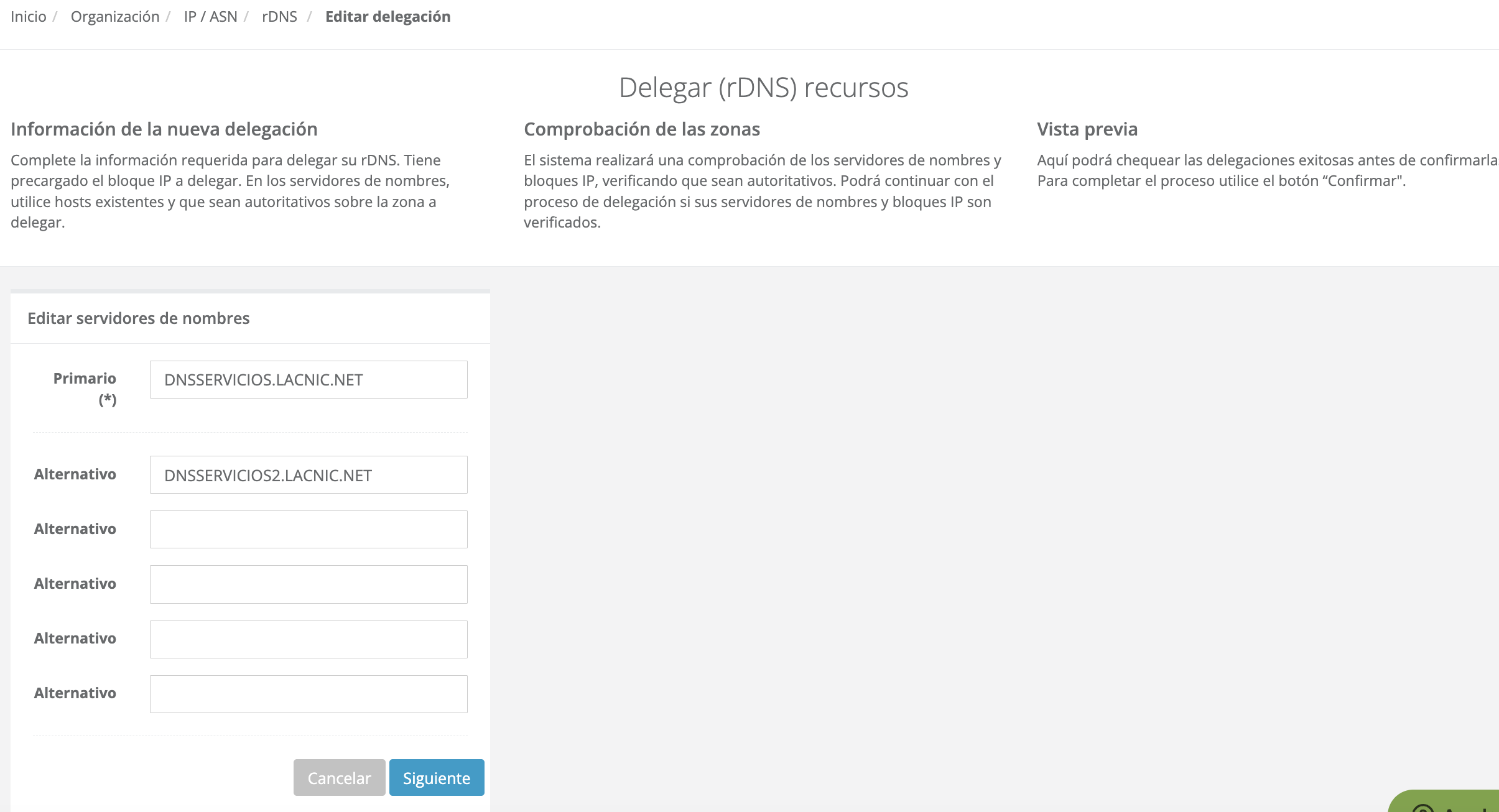Viewport: 1499px width, 812px height.
Task: Click the fourth Alternativo input field
Action: [x=309, y=639]
